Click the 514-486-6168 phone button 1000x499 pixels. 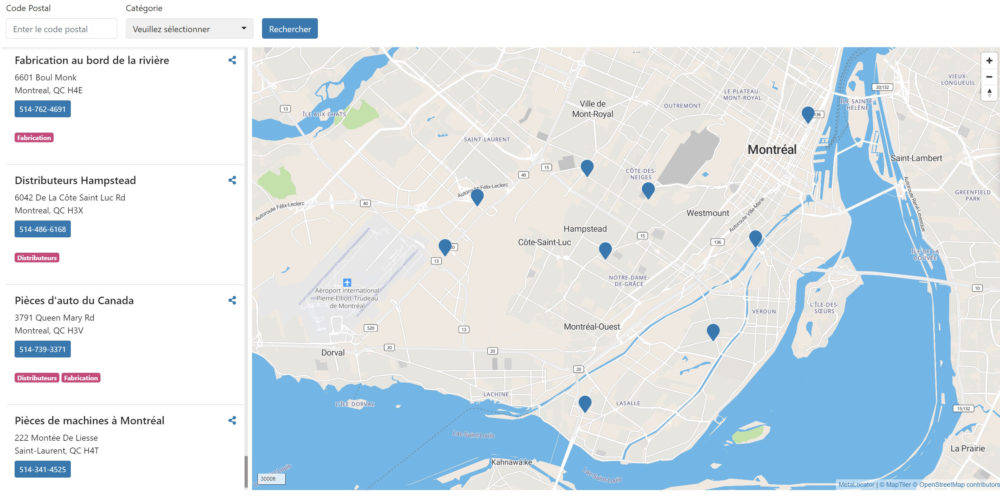43,229
